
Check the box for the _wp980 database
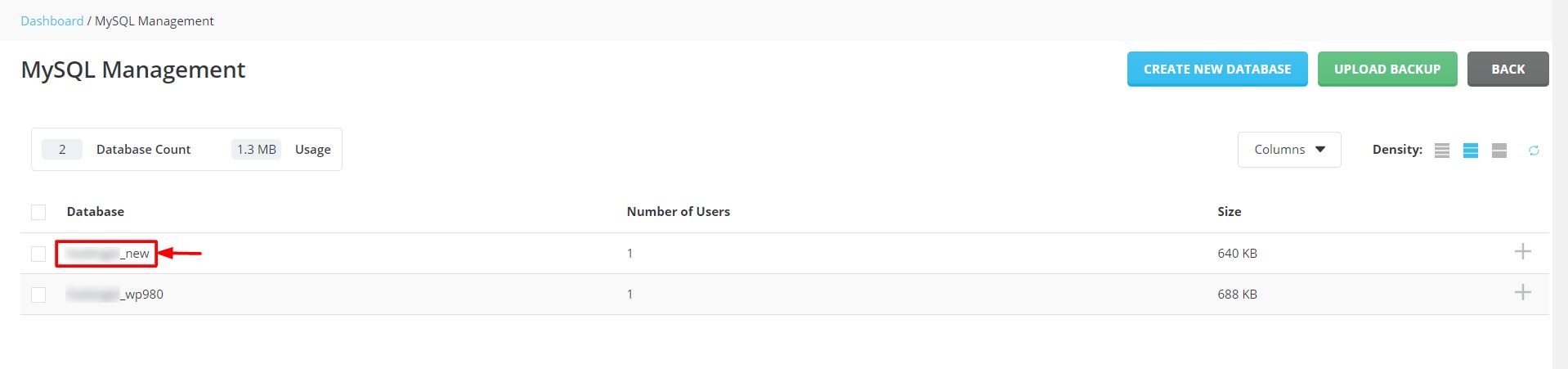click(38, 295)
